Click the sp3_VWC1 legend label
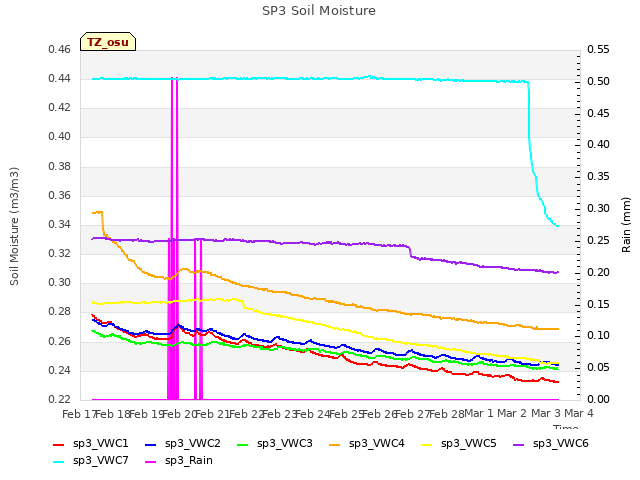 [x=100, y=443]
